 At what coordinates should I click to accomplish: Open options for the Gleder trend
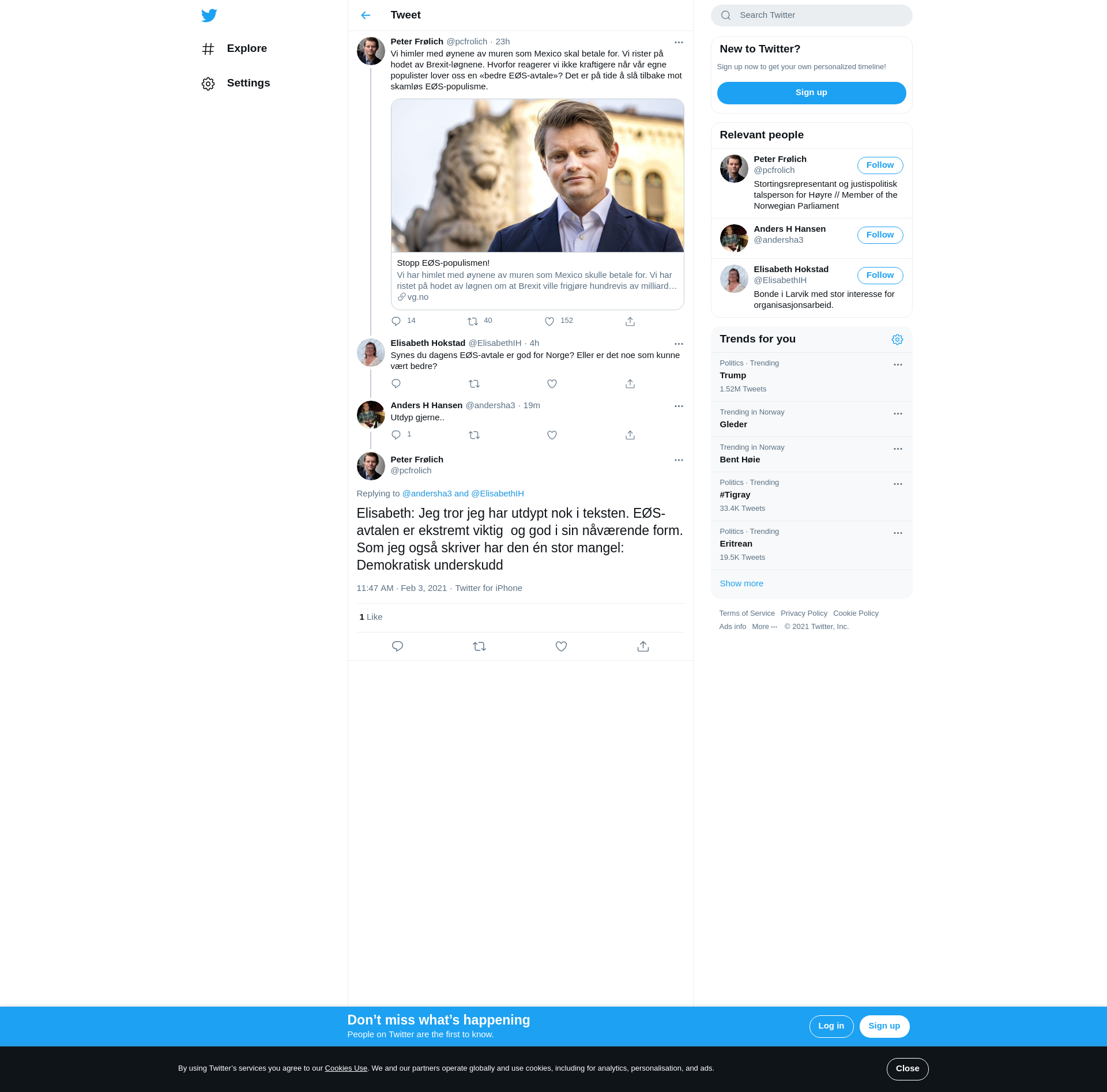[x=898, y=413]
